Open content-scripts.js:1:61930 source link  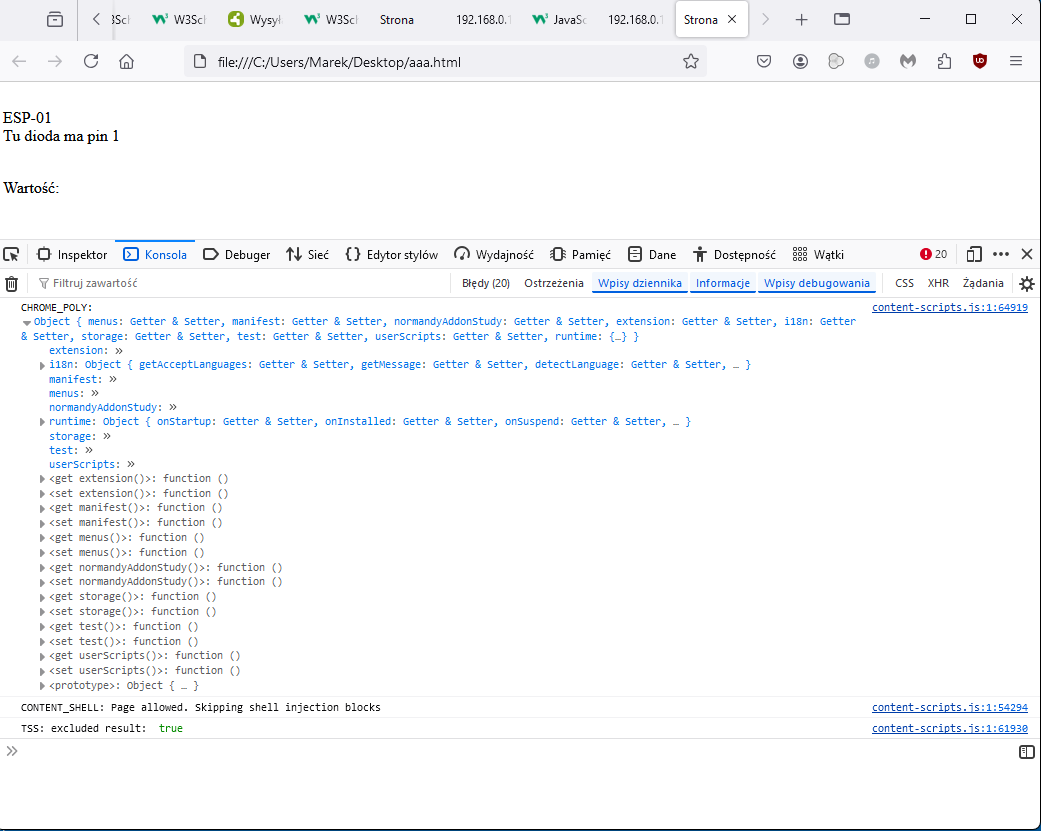[x=949, y=728]
